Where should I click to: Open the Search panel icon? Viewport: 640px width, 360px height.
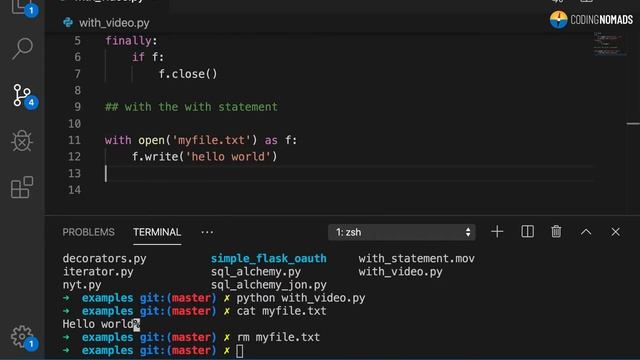(x=22, y=49)
